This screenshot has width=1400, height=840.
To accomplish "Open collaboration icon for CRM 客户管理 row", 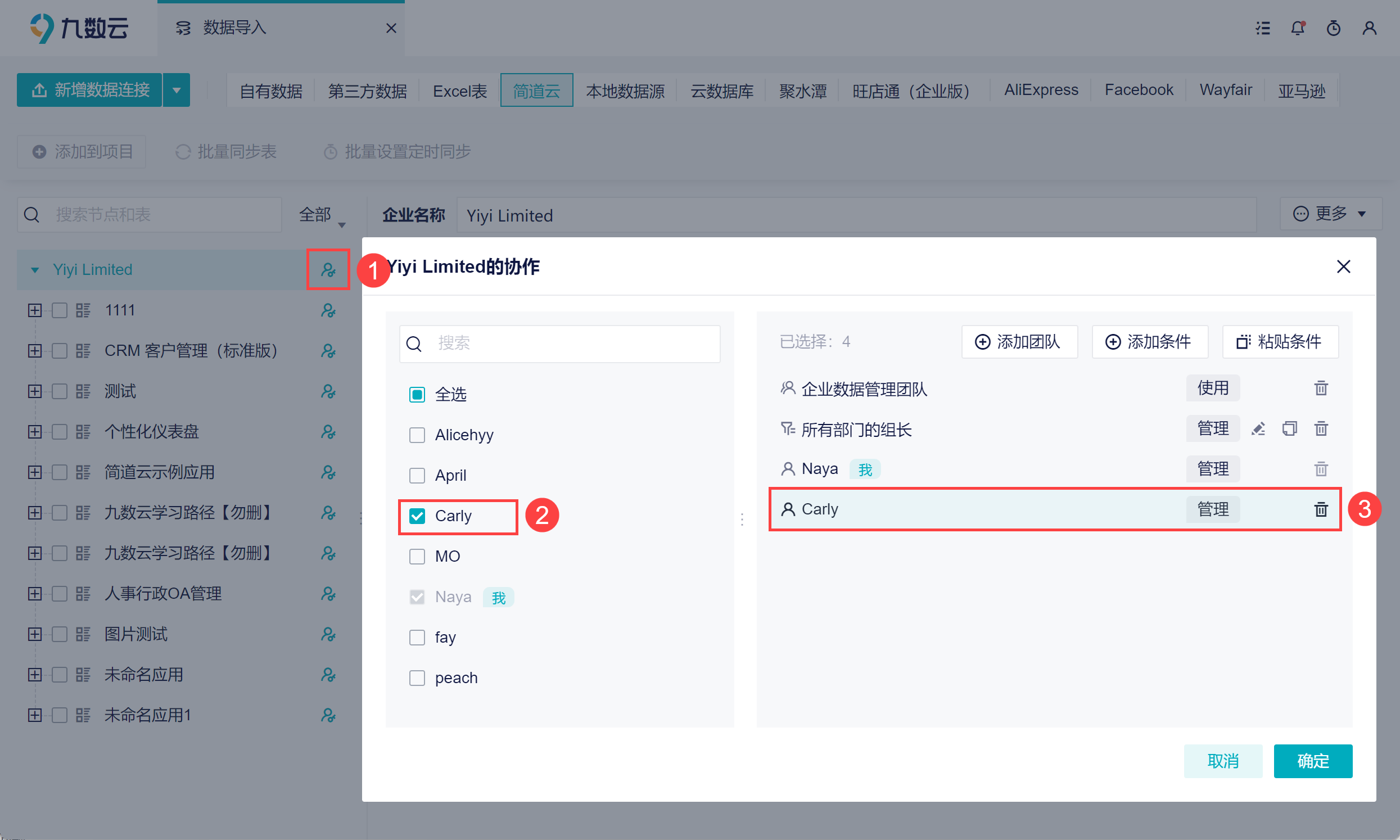I will [328, 351].
